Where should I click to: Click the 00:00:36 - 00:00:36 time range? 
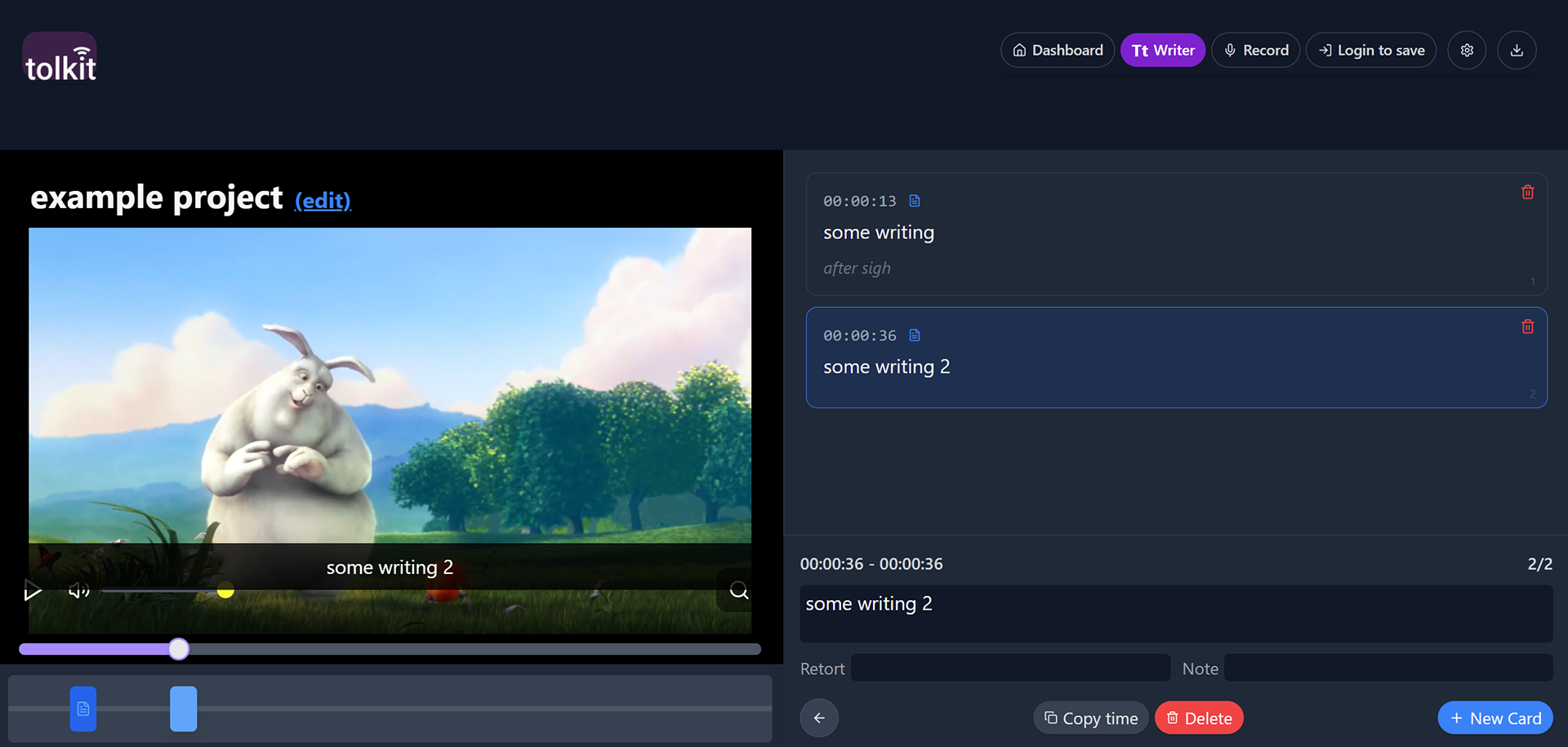871,564
